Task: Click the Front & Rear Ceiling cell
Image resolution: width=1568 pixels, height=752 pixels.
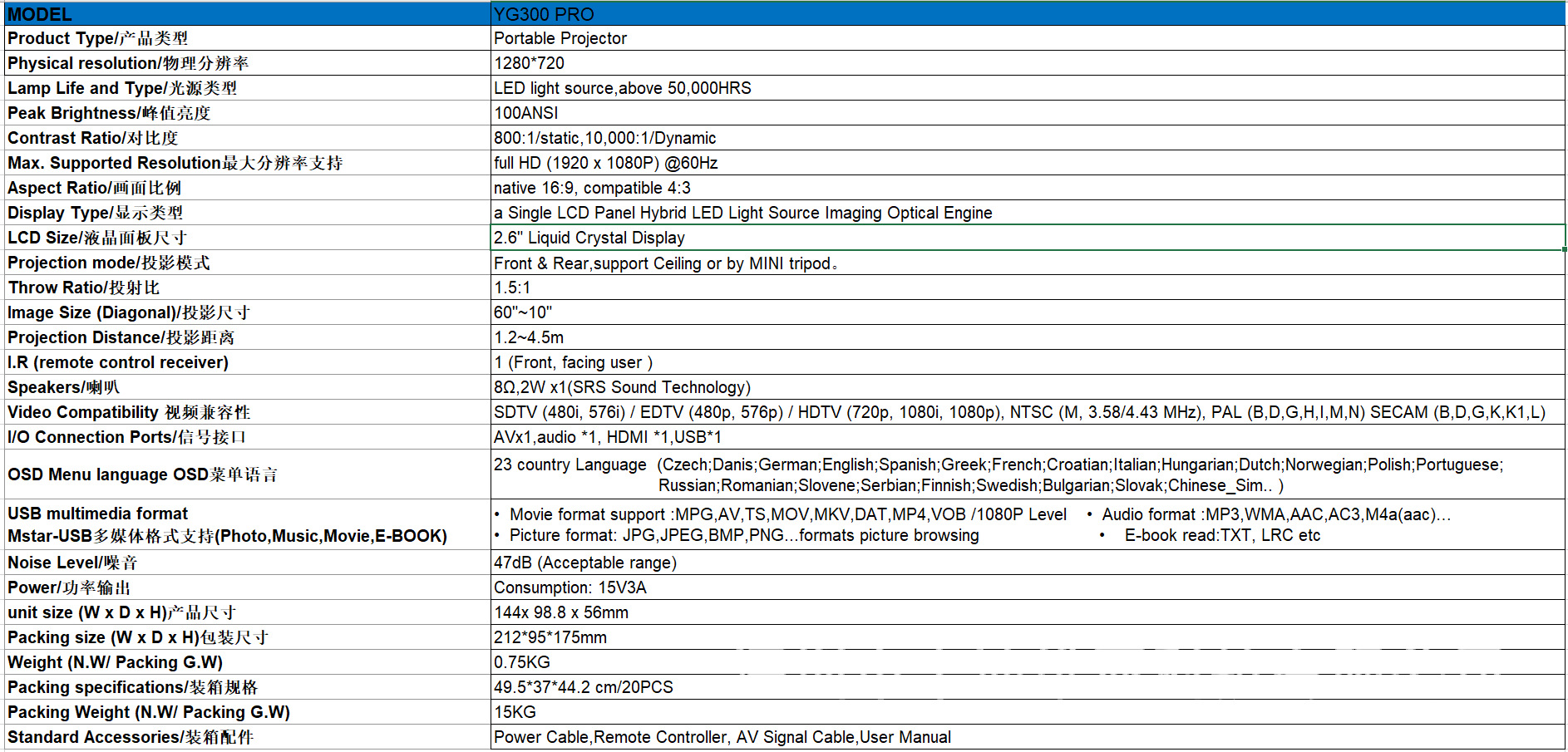Action: point(1028,263)
